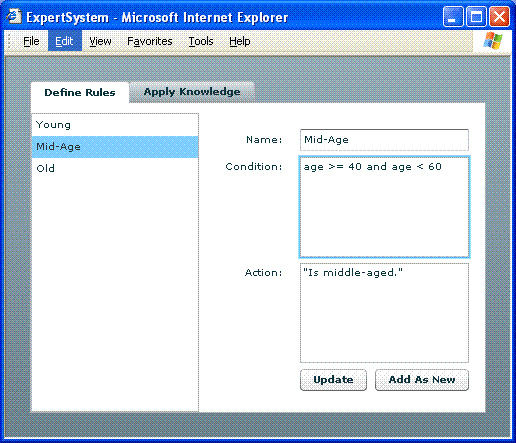Click the Update button
The height and width of the screenshot is (443, 516).
pos(333,380)
